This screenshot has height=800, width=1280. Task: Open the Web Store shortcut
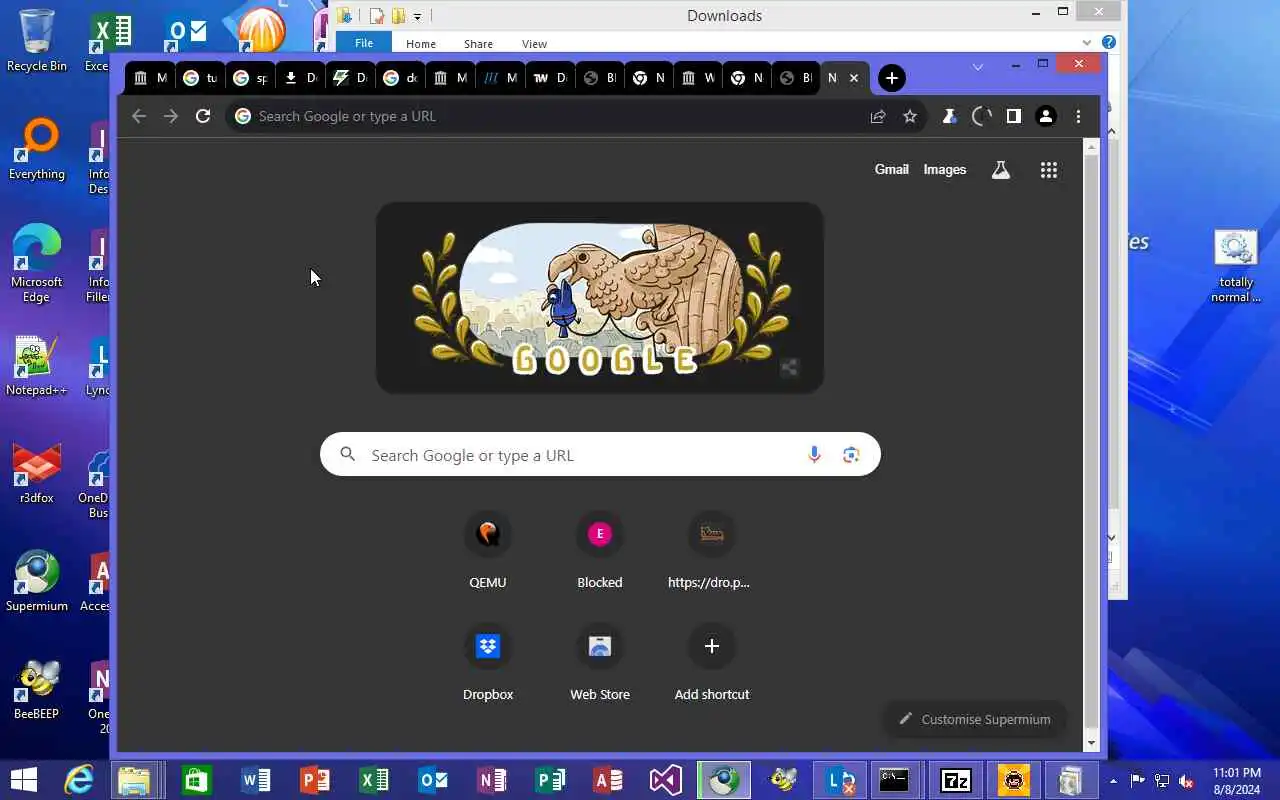[x=600, y=662]
